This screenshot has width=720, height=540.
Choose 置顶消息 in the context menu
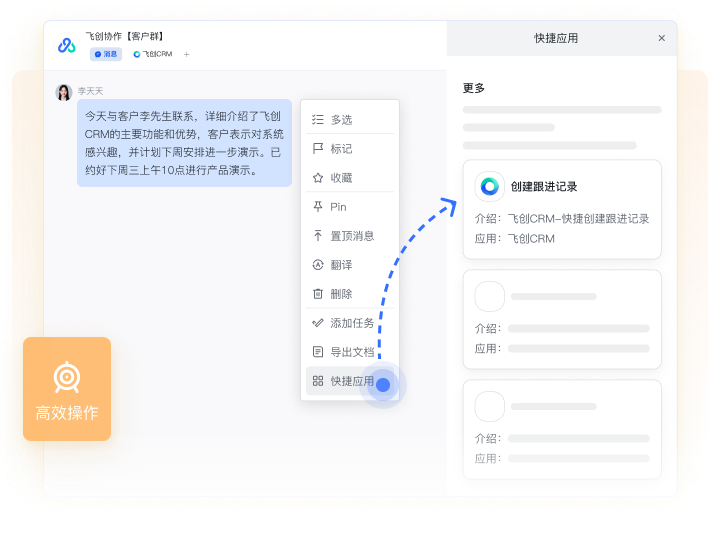350,236
